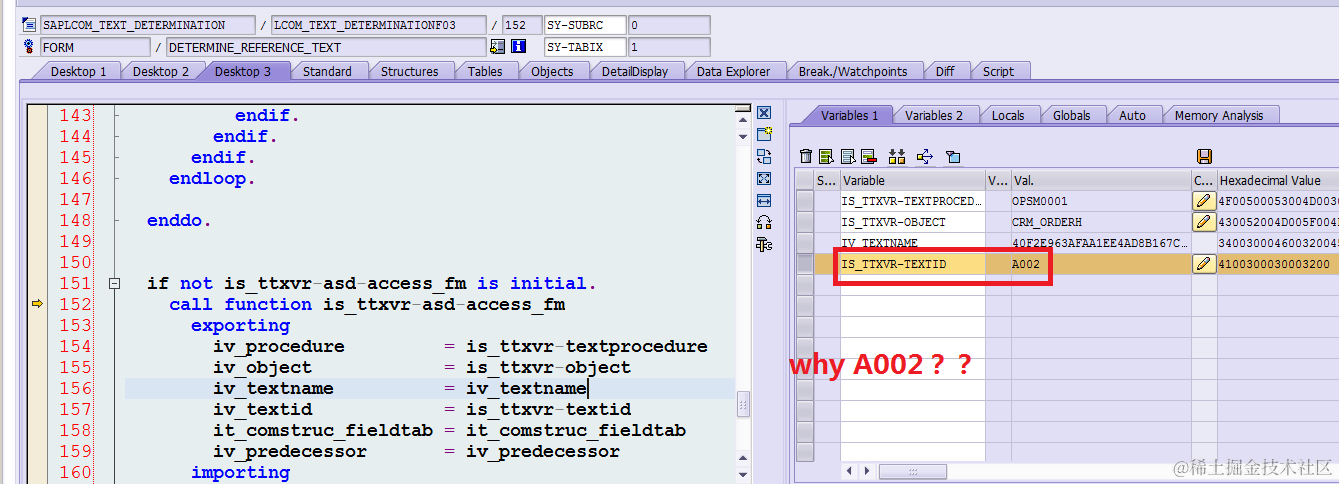Switch to Variables 2 tab
Screen dimensions: 1339x484
(934, 115)
